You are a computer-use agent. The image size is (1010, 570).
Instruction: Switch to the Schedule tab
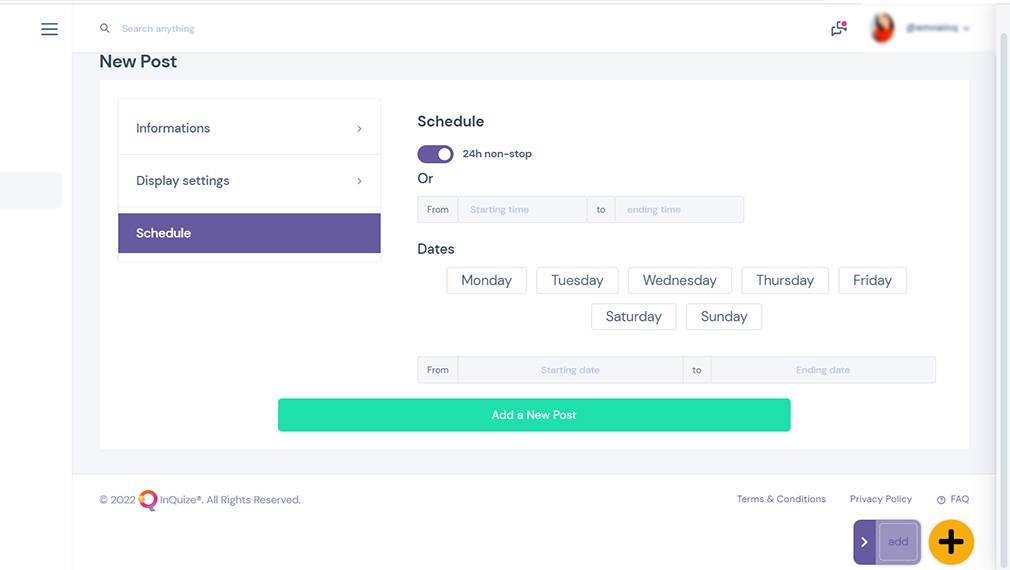(x=249, y=233)
